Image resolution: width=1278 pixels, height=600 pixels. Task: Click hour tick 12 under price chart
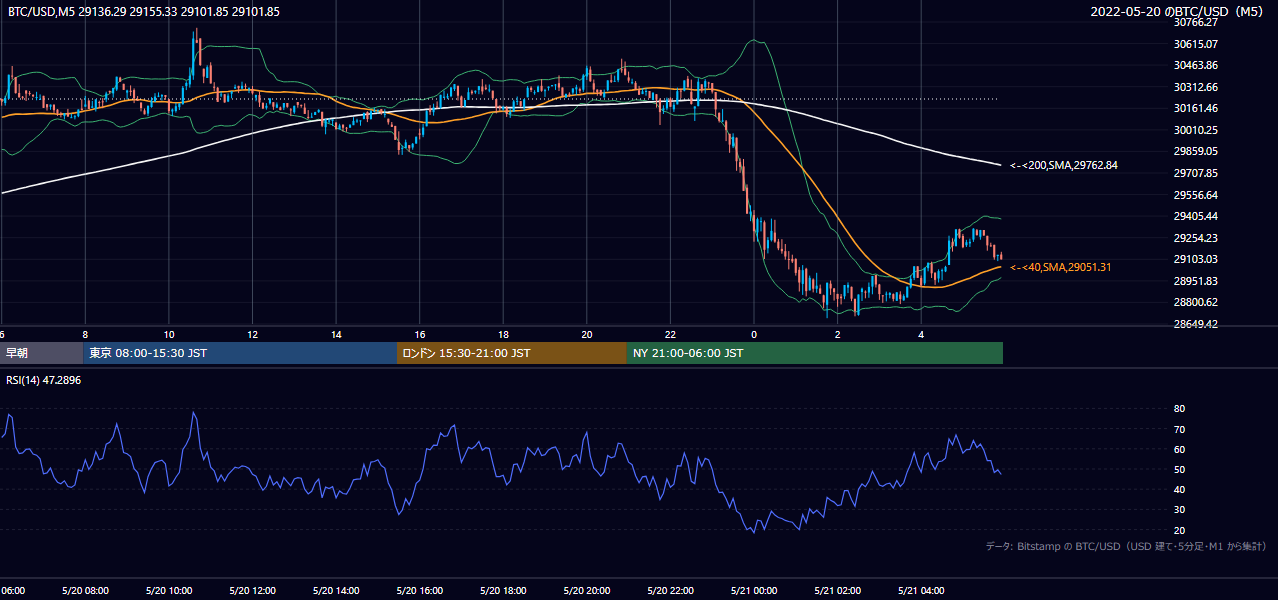tap(253, 335)
